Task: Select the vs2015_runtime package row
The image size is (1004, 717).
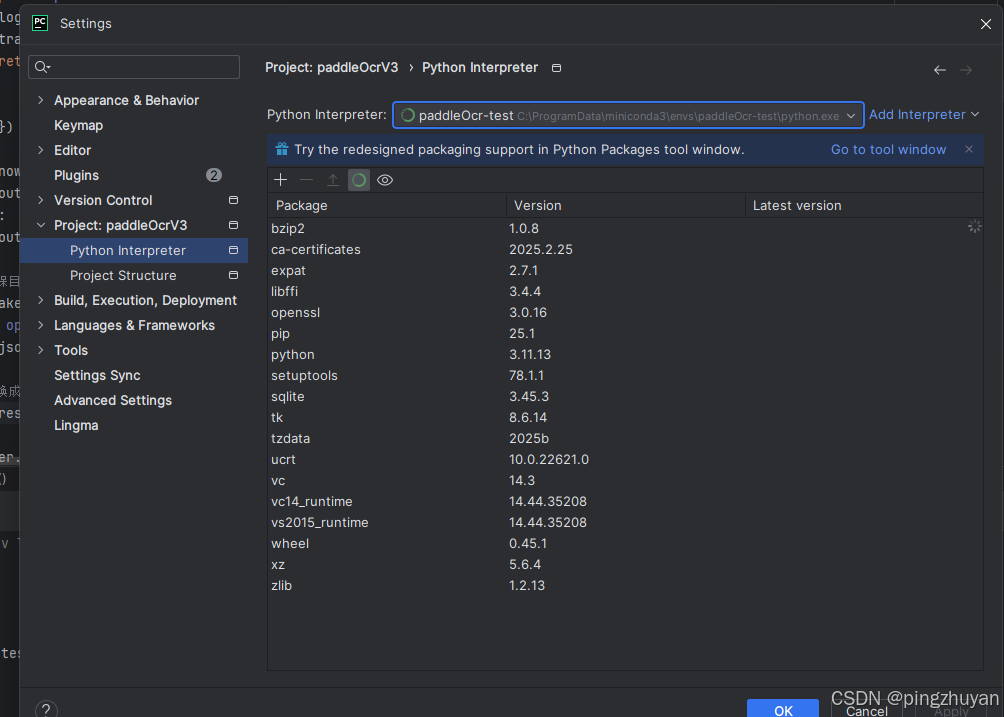Action: 625,522
